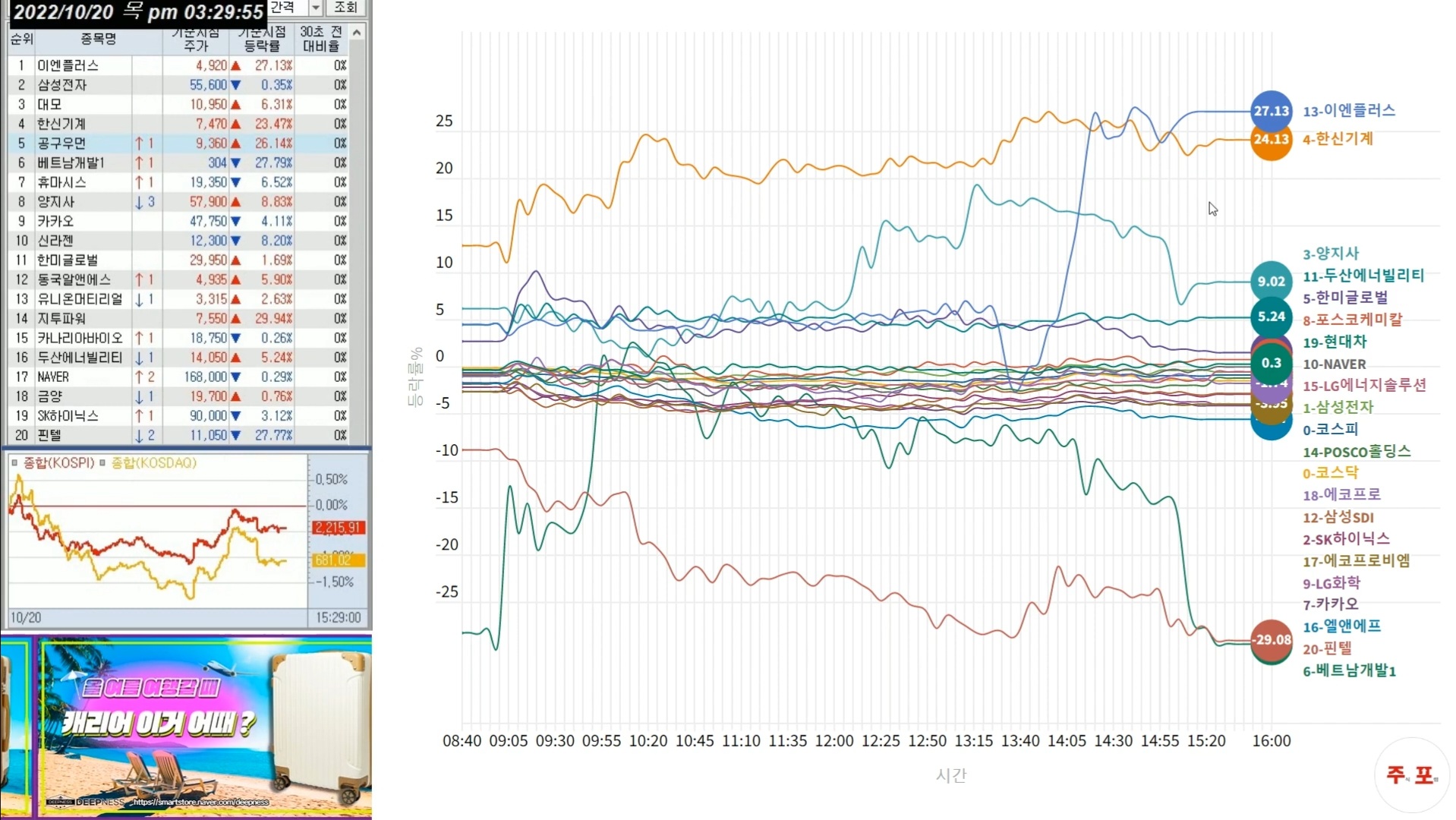Select the 유니온머티리얼 row
1456x820 pixels.
[x=178, y=299]
